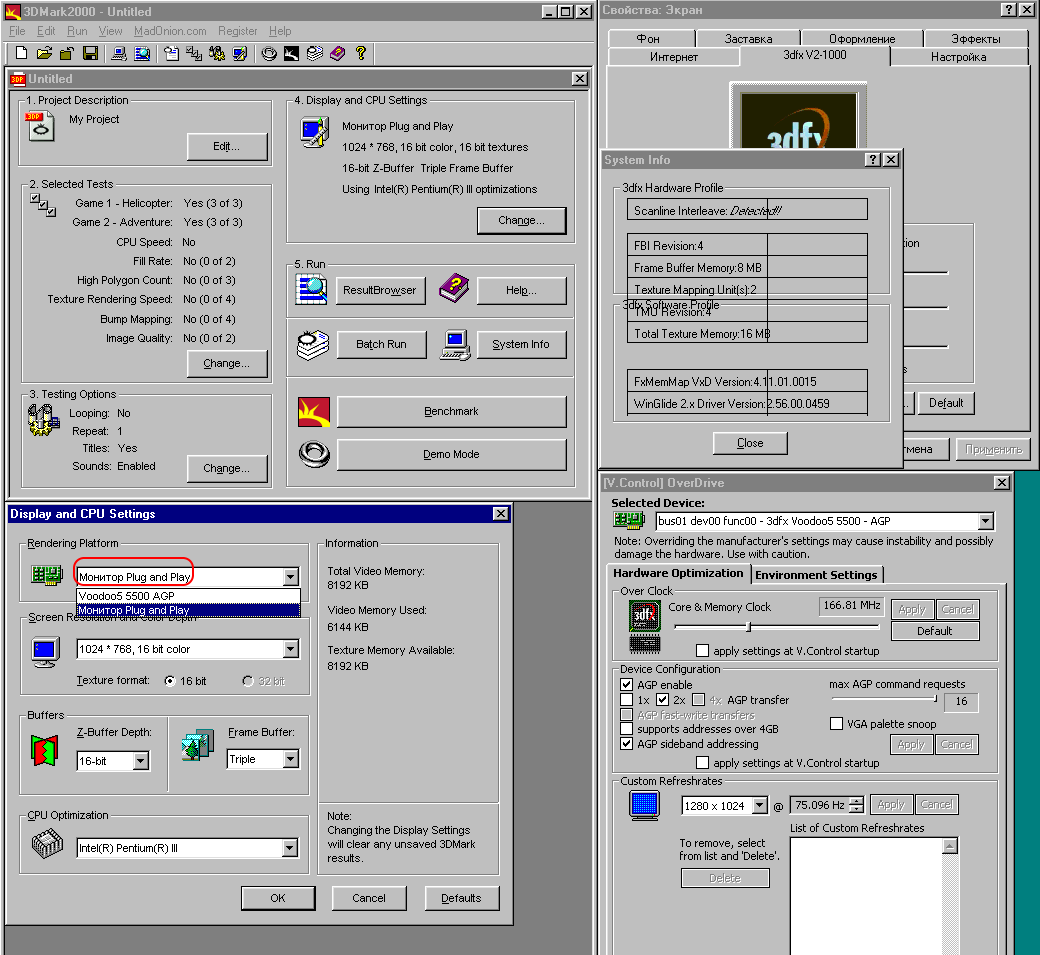Image resolution: width=1040 pixels, height=955 pixels.
Task: Open the screen resolution and color depth dropdown
Action: click(x=291, y=649)
